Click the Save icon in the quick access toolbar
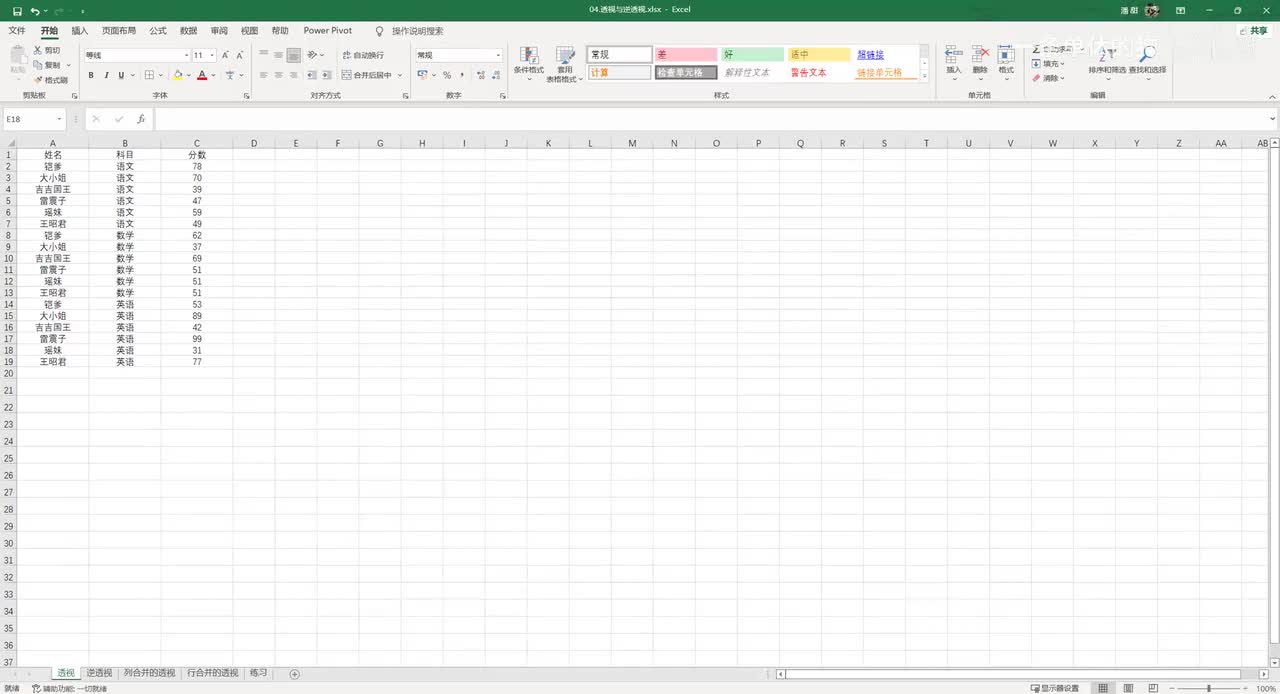Viewport: 1280px width, 694px height. (x=17, y=10)
